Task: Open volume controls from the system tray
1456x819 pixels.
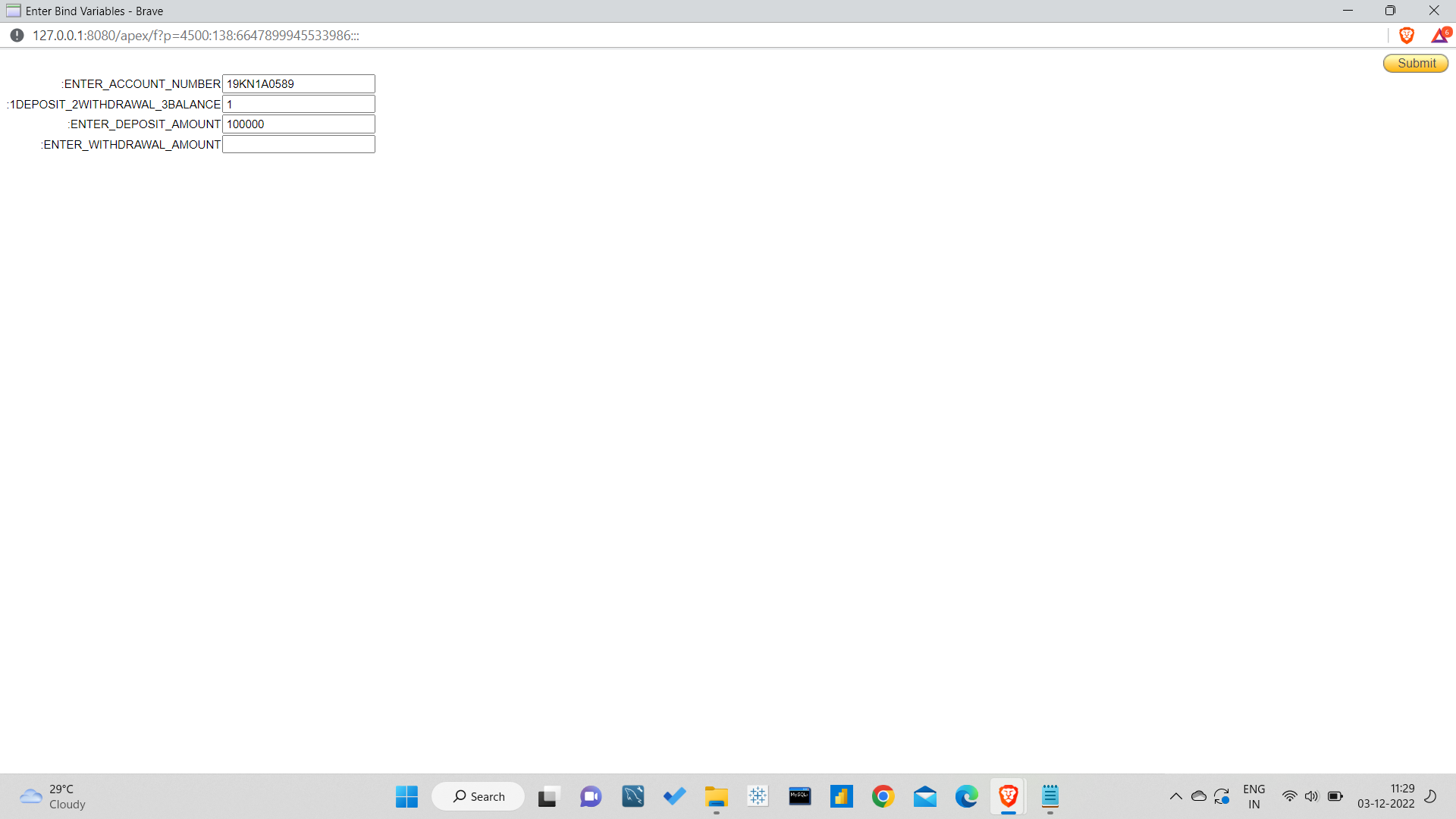Action: 1312,796
